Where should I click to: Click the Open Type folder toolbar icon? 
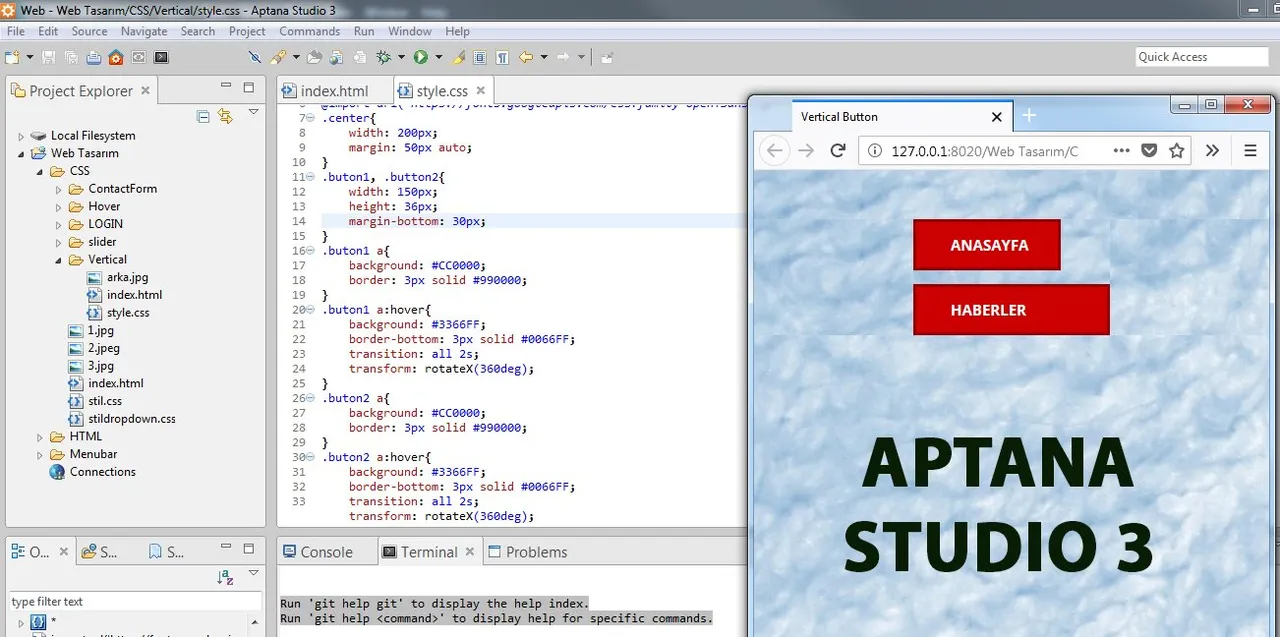(x=314, y=57)
